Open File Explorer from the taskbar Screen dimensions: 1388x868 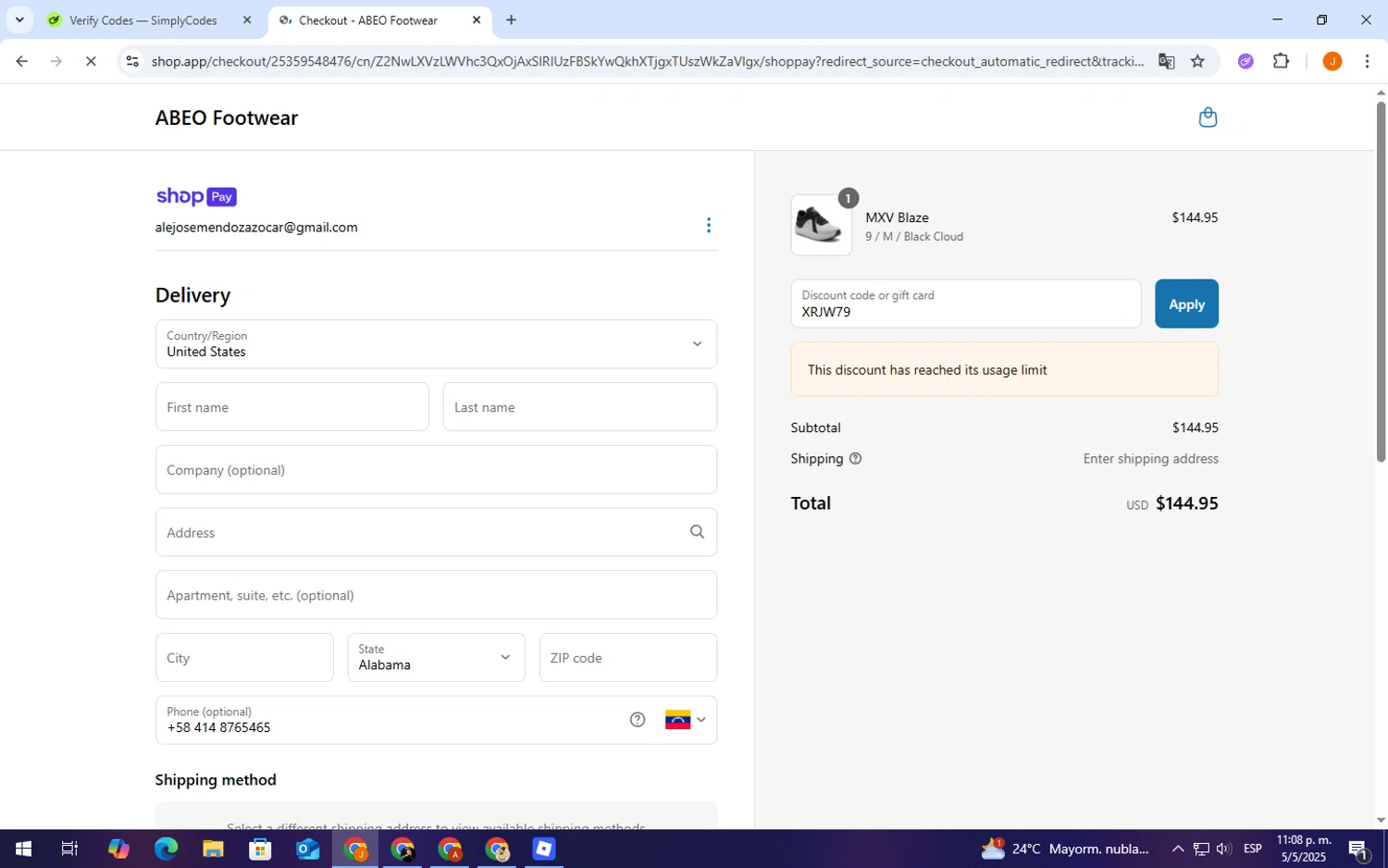tap(213, 849)
